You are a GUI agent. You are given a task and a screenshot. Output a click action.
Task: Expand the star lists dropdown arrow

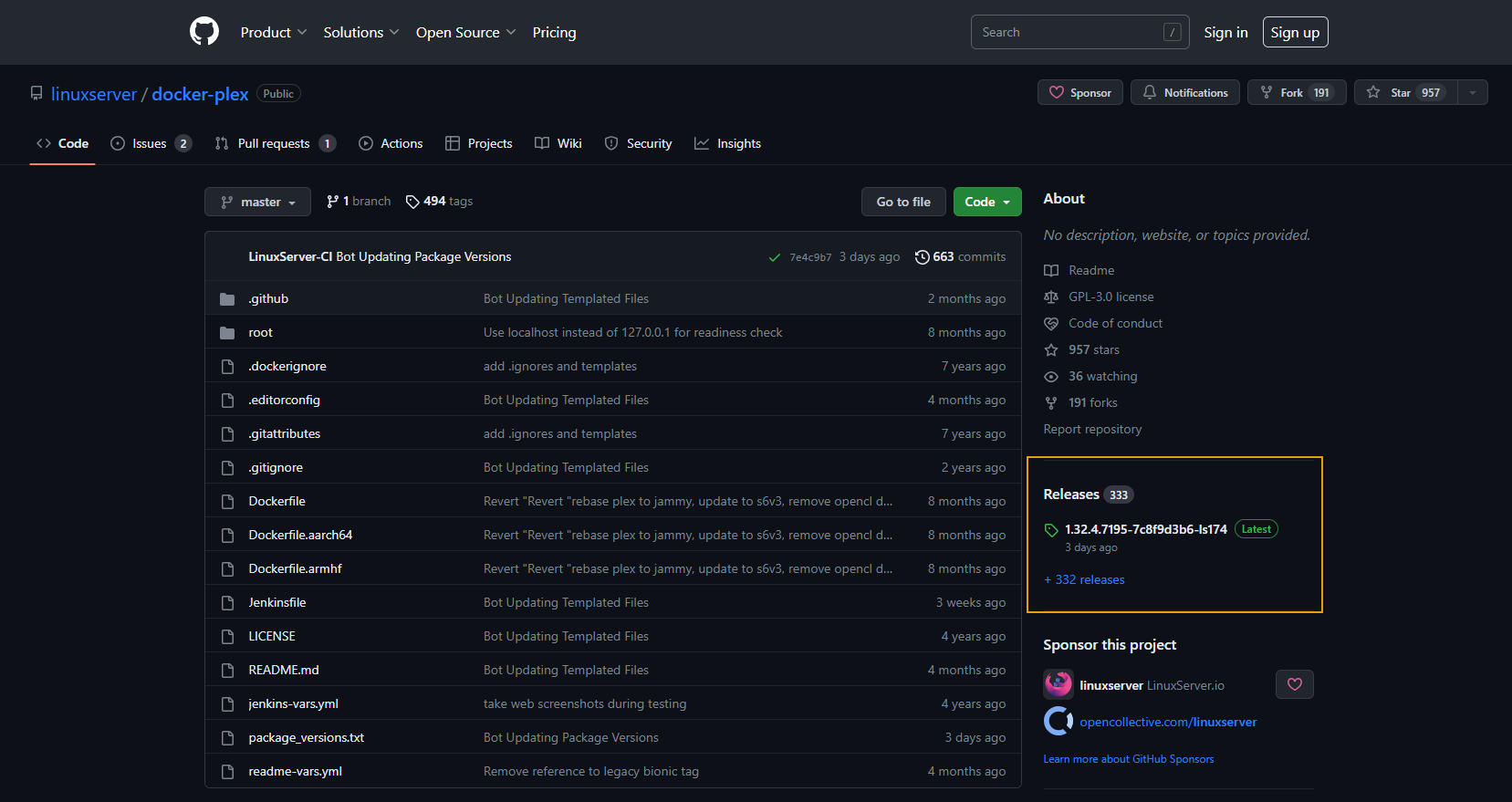[x=1472, y=92]
